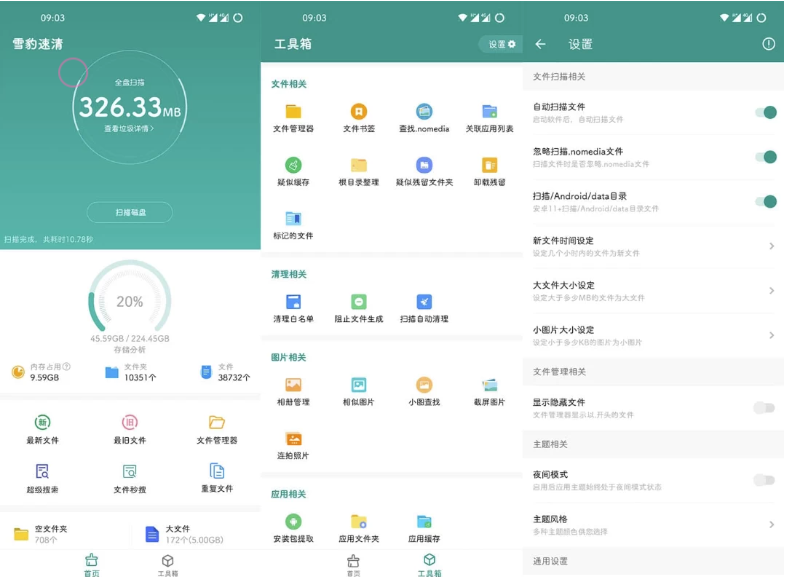Open 卸载残留 cleanup tool

[489, 171]
